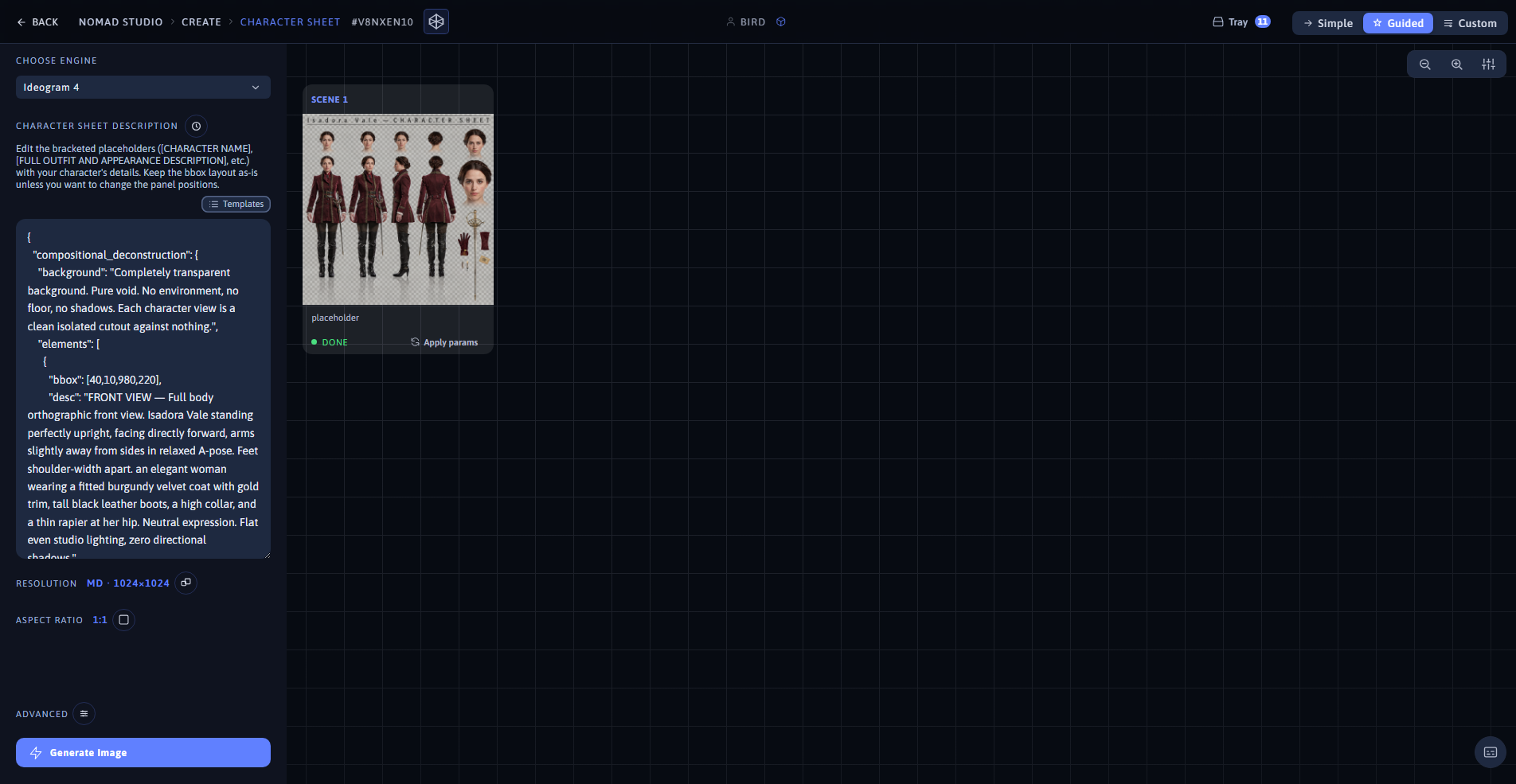Open the NOMAD STUDIO breadcrumb
This screenshot has width=1516, height=784.
(120, 22)
